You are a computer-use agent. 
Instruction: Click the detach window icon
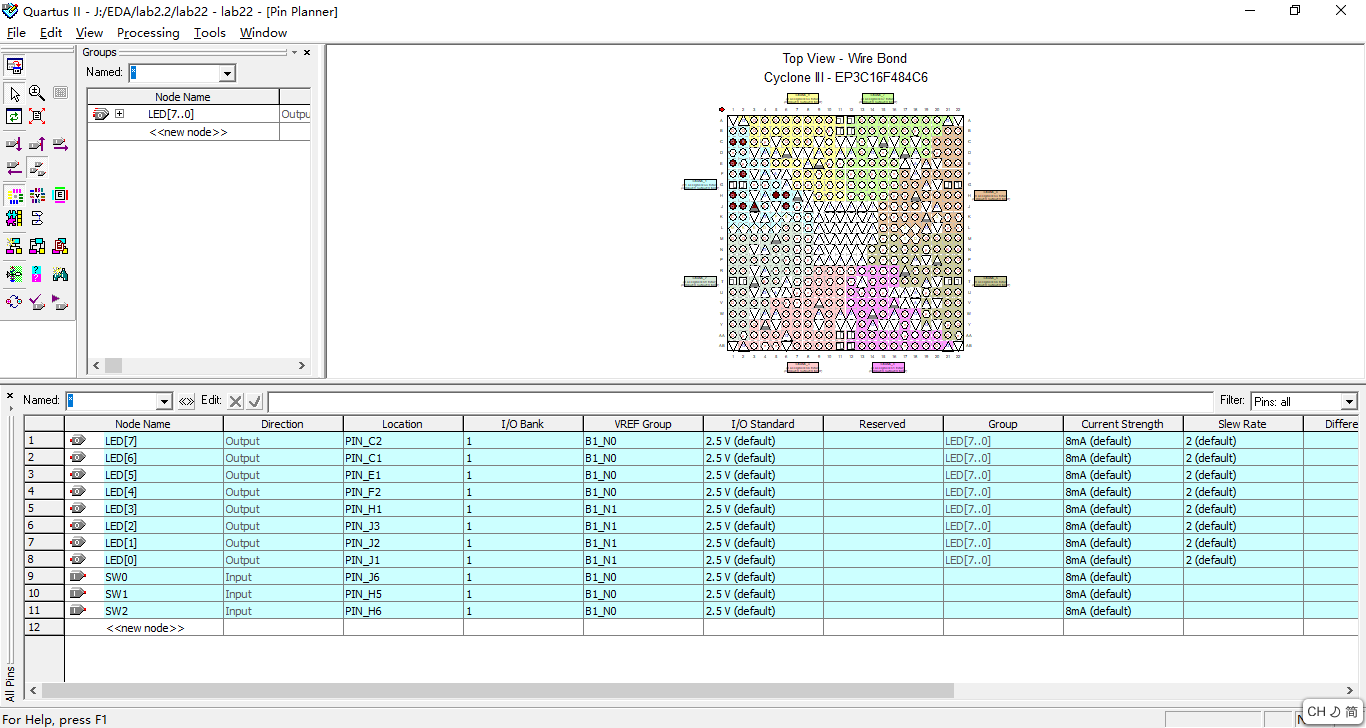[x=15, y=66]
